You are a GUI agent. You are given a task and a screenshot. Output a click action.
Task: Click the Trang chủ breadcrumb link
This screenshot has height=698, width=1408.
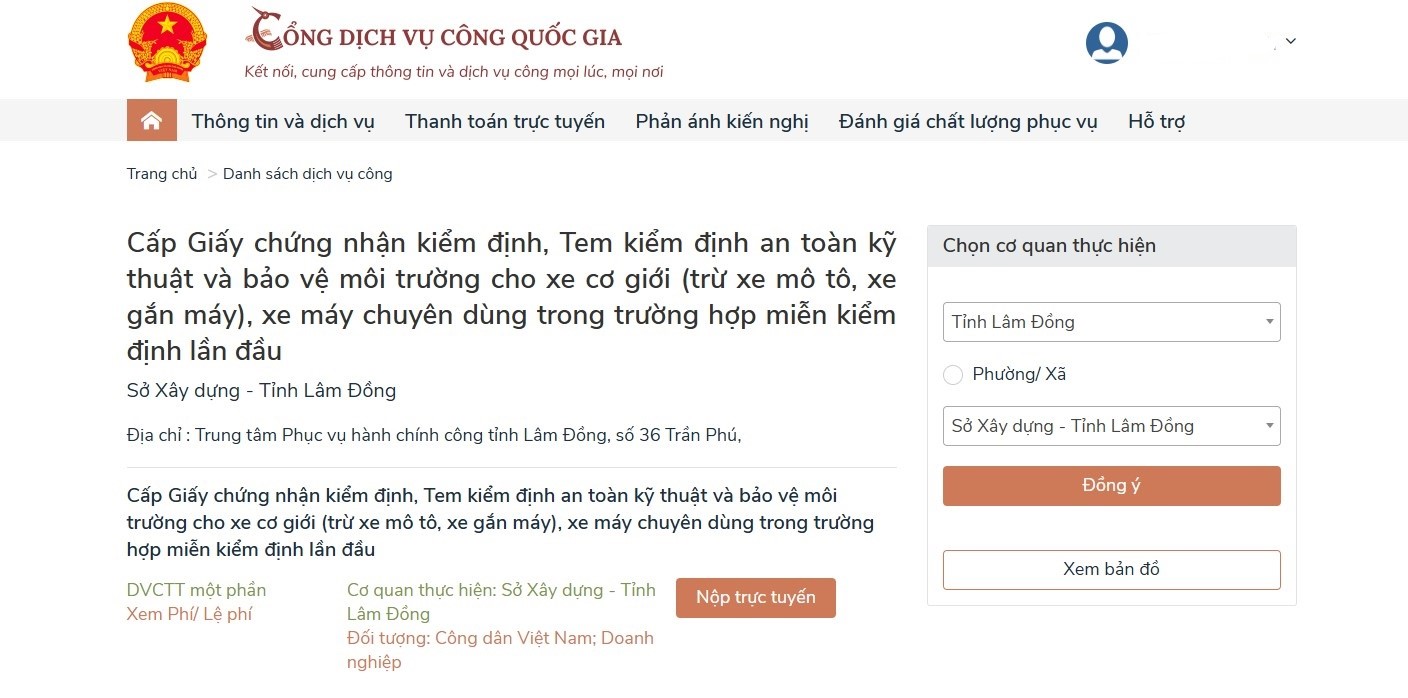[162, 174]
